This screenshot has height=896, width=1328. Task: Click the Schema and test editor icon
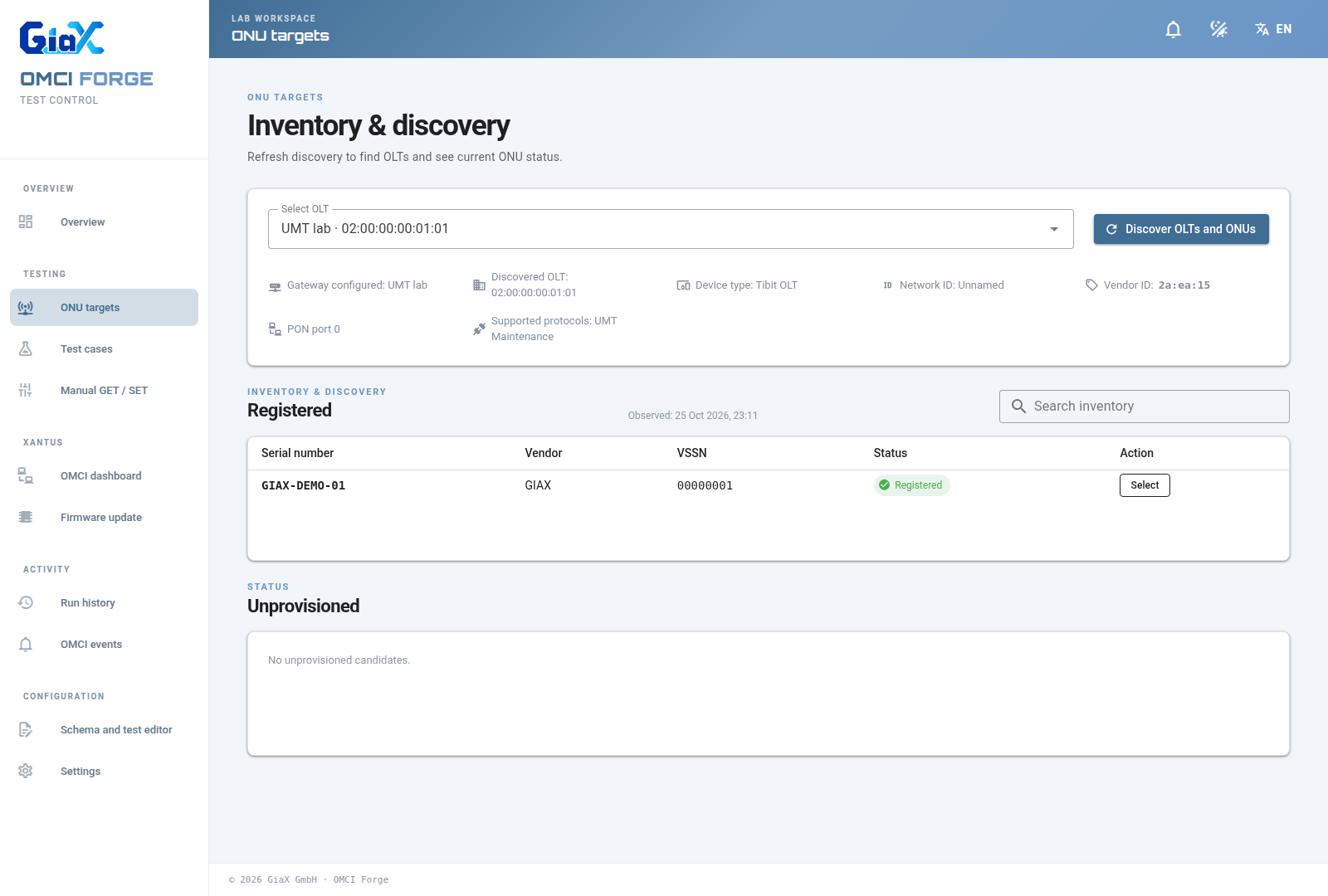click(26, 729)
